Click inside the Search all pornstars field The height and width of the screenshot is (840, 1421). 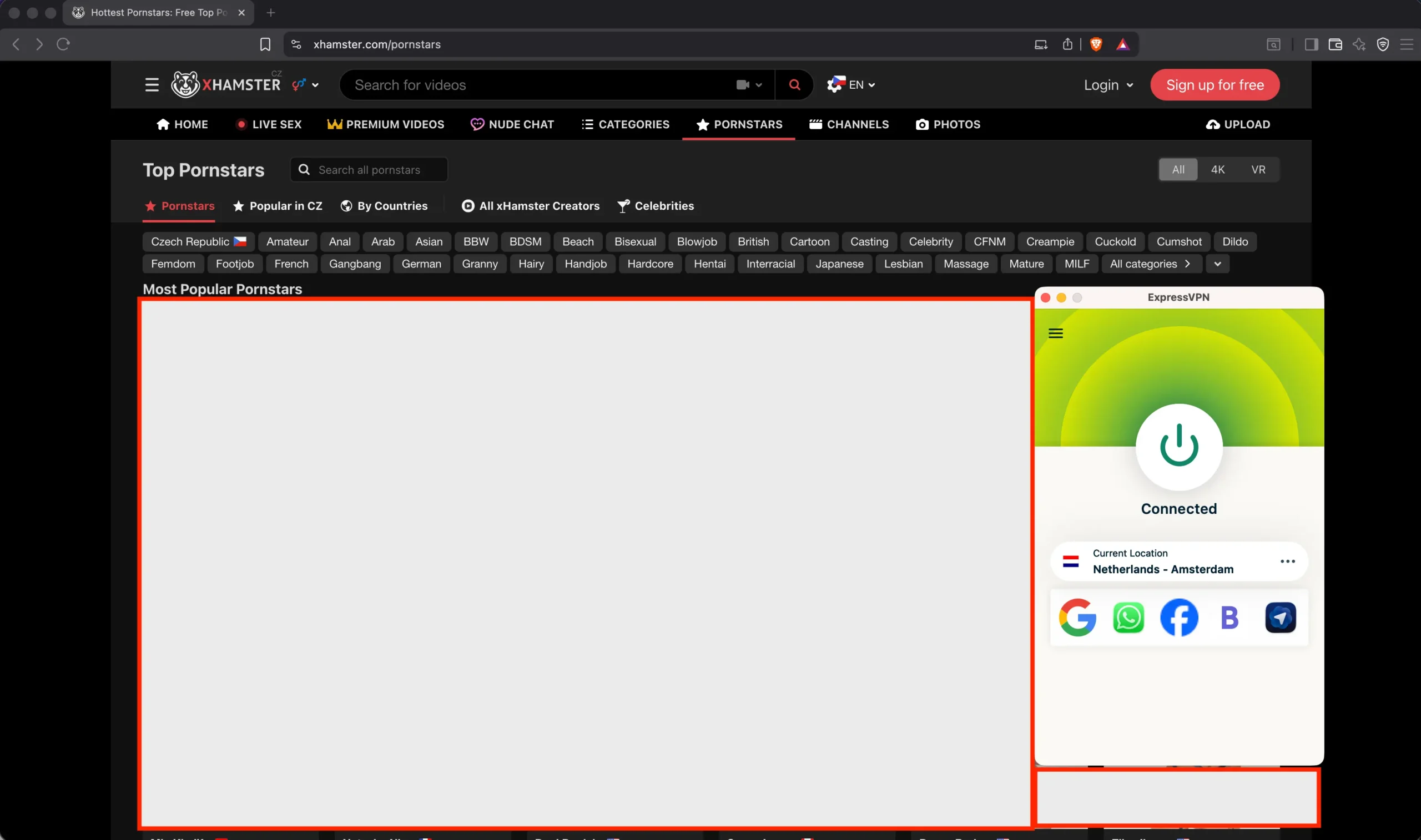click(369, 169)
